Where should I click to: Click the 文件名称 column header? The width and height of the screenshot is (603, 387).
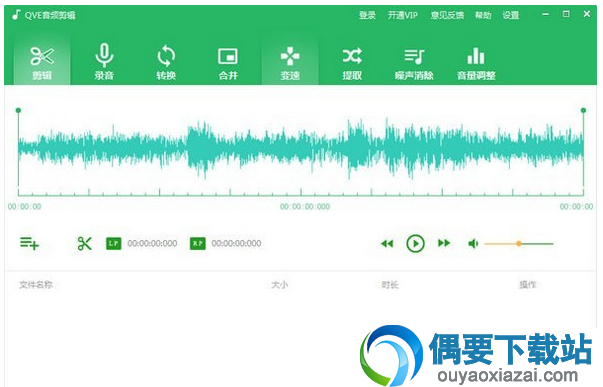[x=36, y=285]
